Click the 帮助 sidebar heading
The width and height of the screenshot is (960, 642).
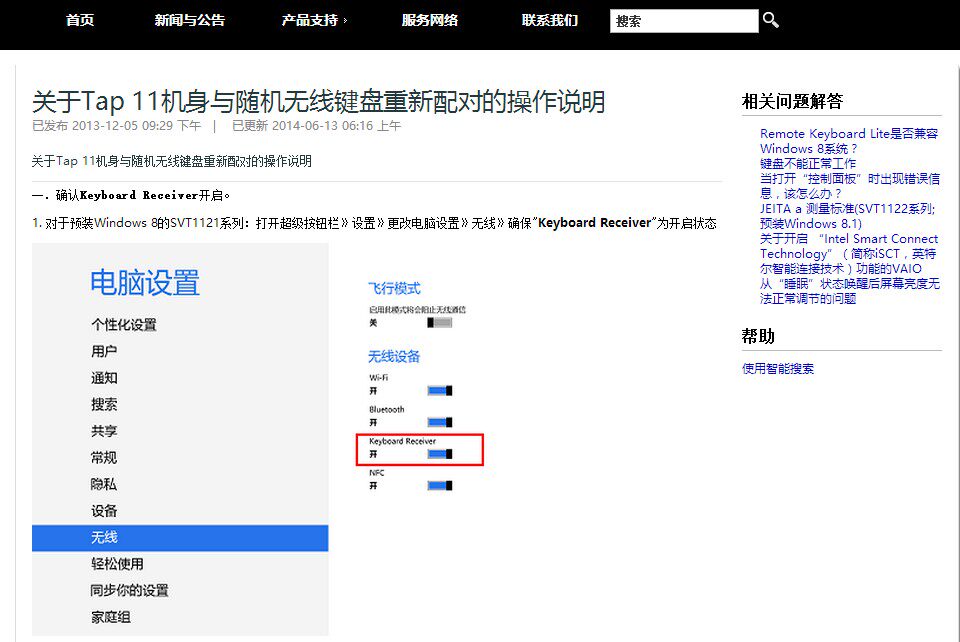(758, 336)
